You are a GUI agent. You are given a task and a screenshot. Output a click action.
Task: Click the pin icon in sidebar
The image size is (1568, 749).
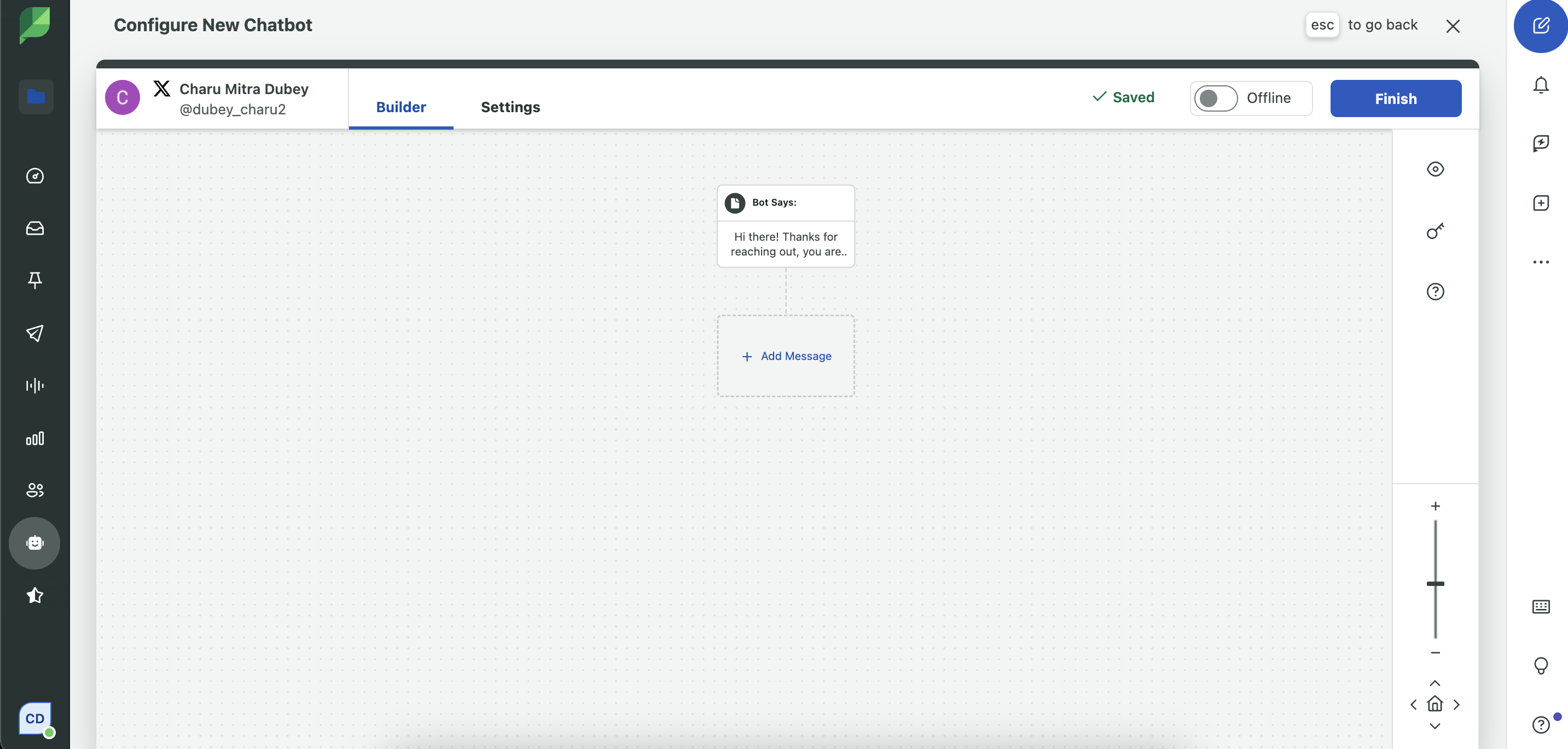click(x=36, y=280)
